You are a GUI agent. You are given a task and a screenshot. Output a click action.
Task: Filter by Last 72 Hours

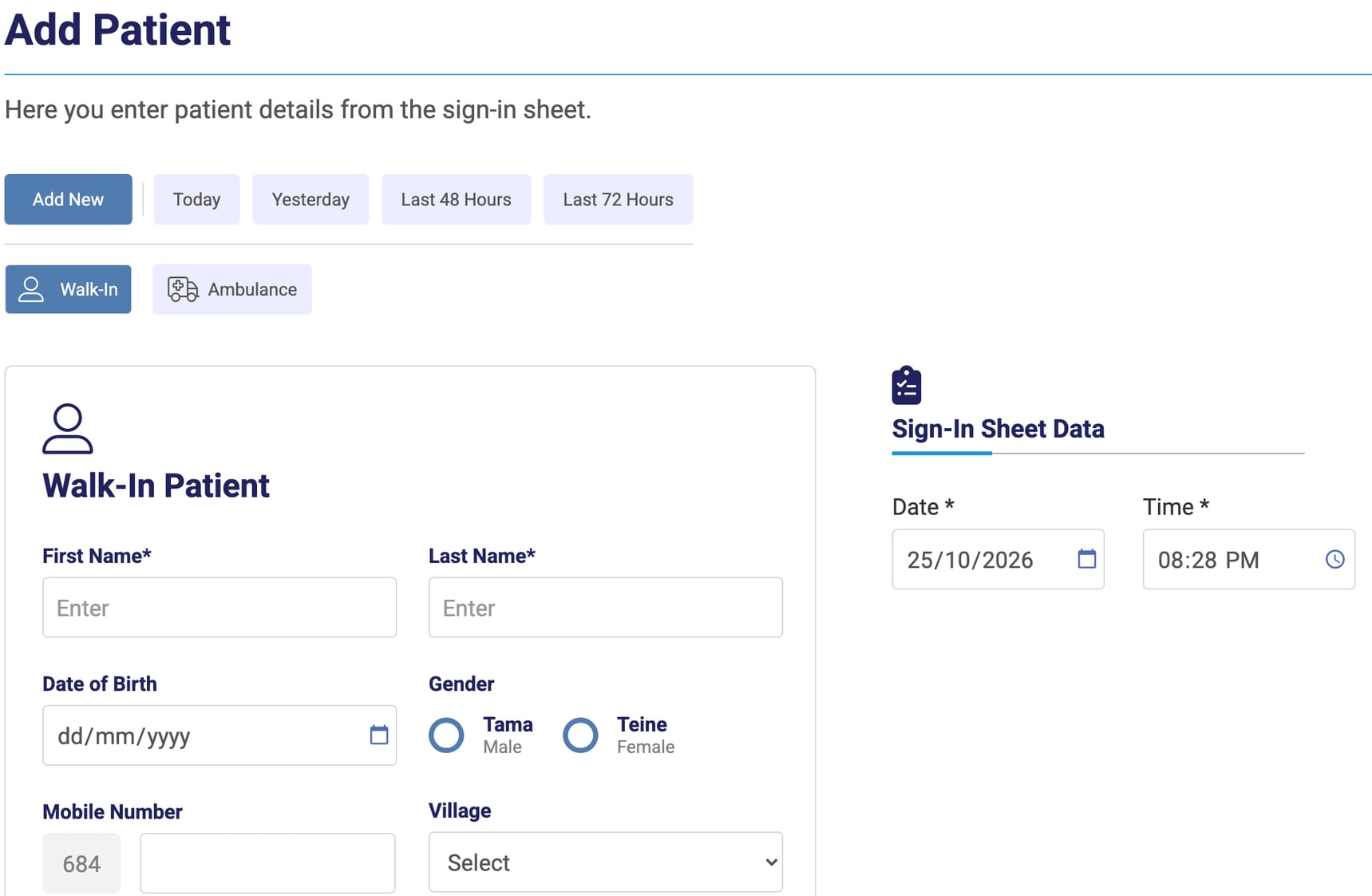pyautogui.click(x=618, y=200)
